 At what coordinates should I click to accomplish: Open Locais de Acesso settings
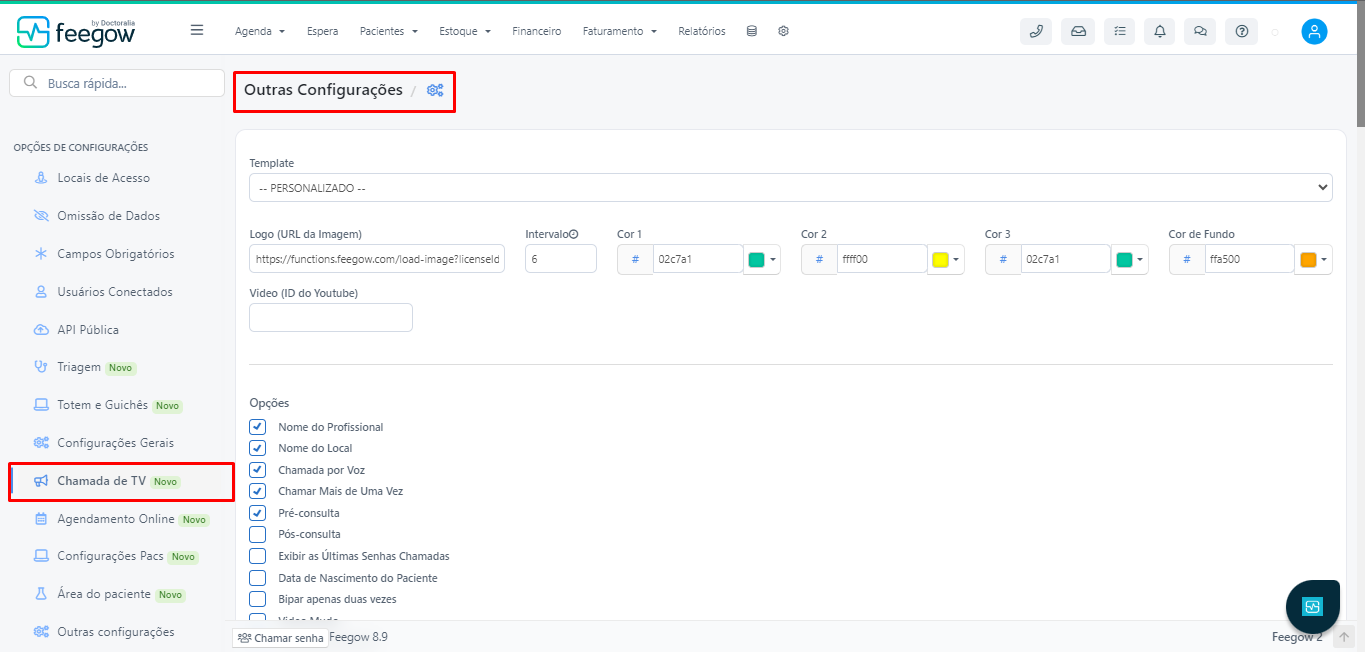[x=104, y=178]
